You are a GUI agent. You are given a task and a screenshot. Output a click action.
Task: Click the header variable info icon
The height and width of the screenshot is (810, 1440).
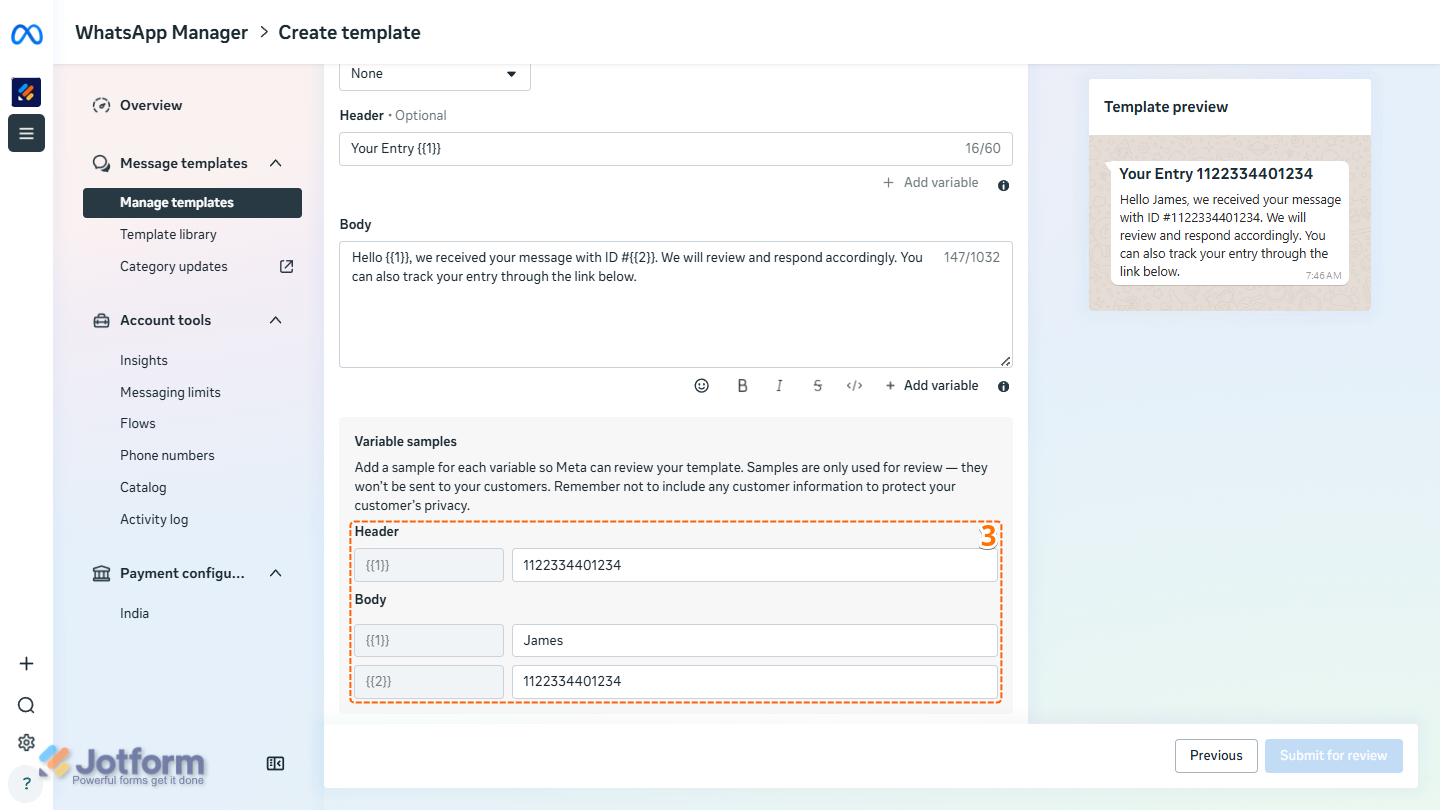(x=1003, y=185)
